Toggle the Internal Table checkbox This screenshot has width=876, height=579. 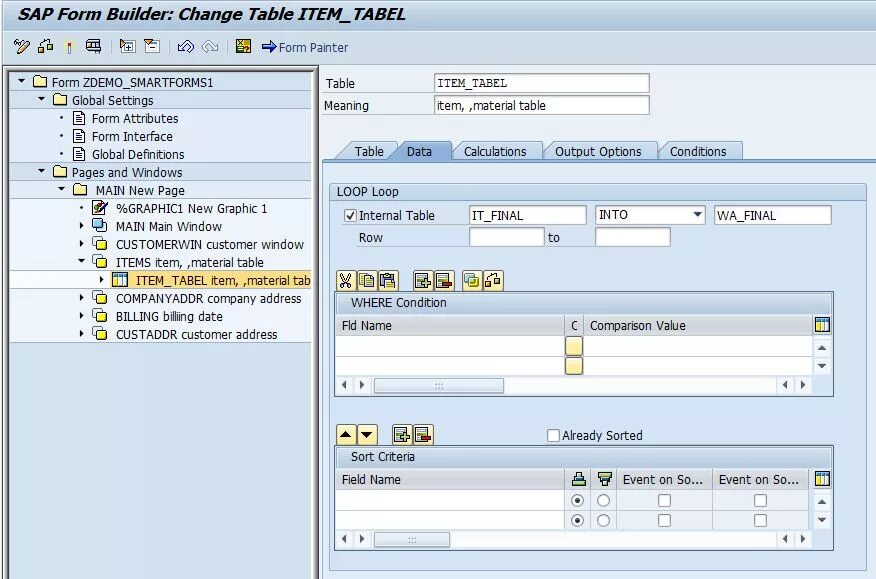[350, 216]
